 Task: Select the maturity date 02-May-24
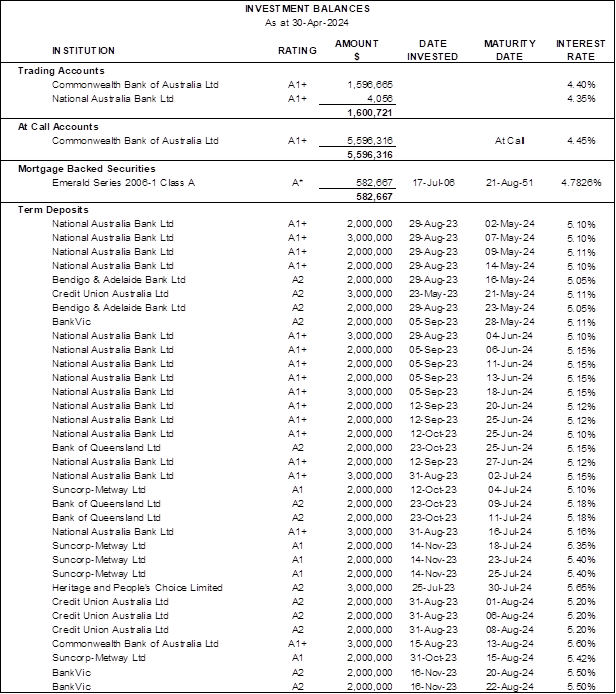(509, 224)
